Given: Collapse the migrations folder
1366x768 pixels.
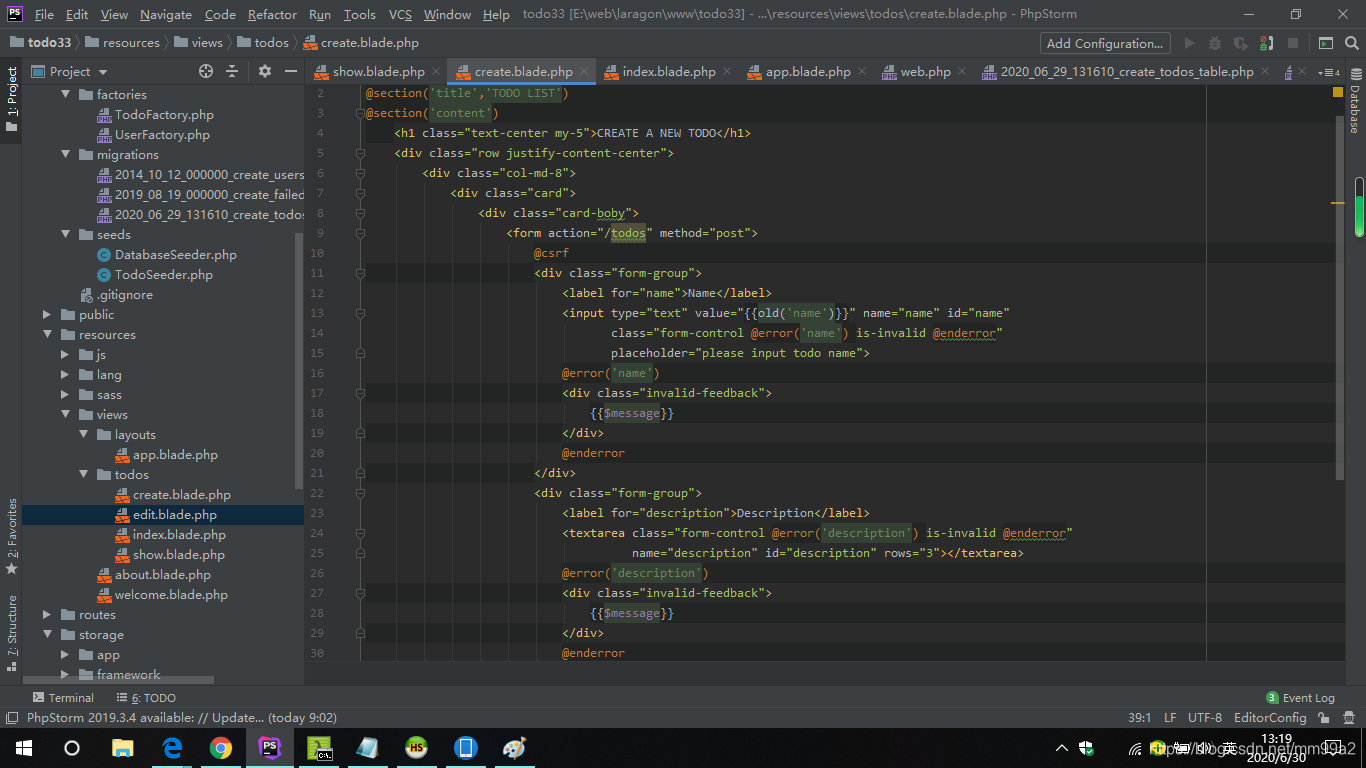Looking at the screenshot, I should 65,154.
